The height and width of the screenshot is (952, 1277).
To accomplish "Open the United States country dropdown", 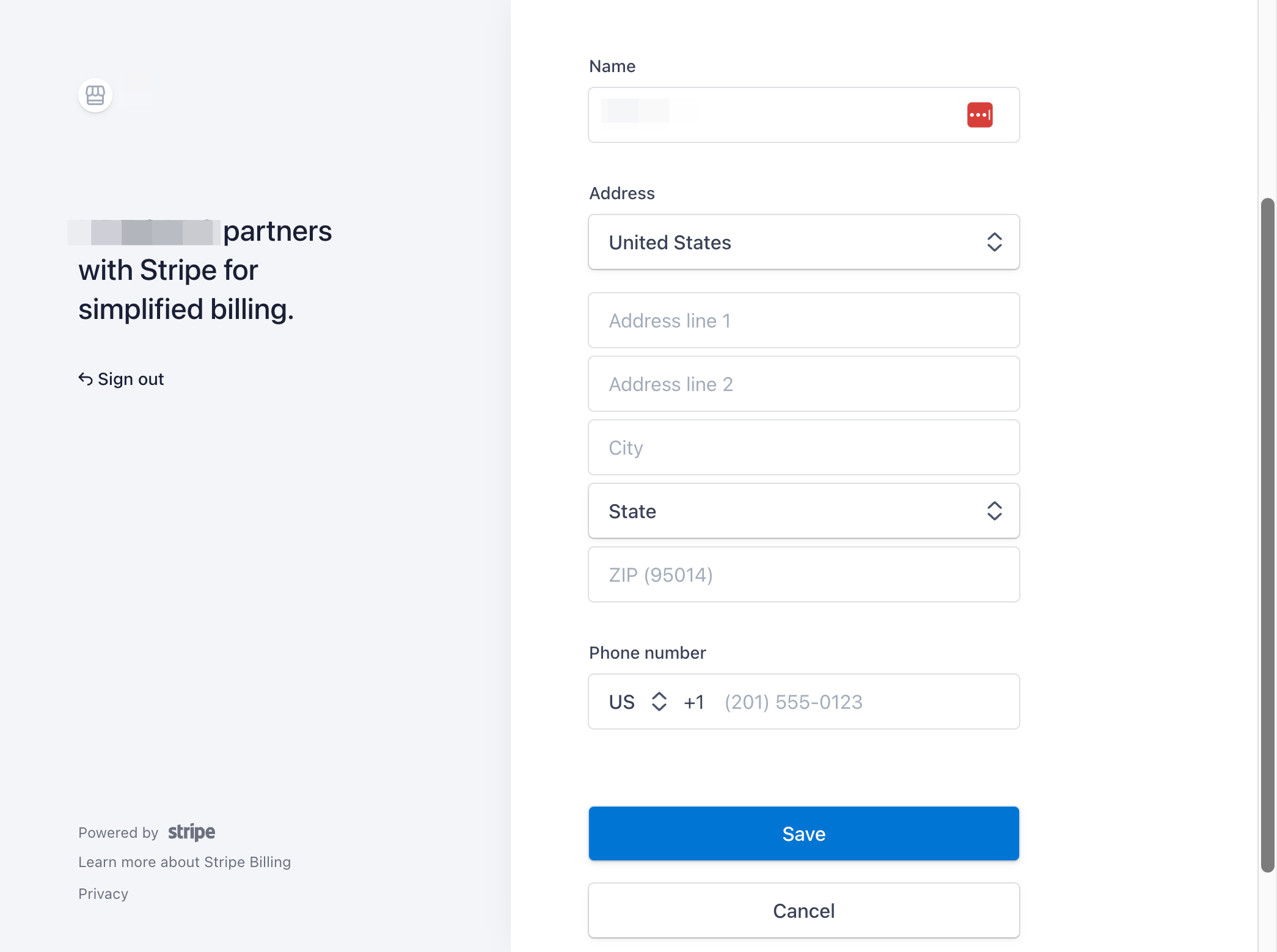I will [803, 242].
